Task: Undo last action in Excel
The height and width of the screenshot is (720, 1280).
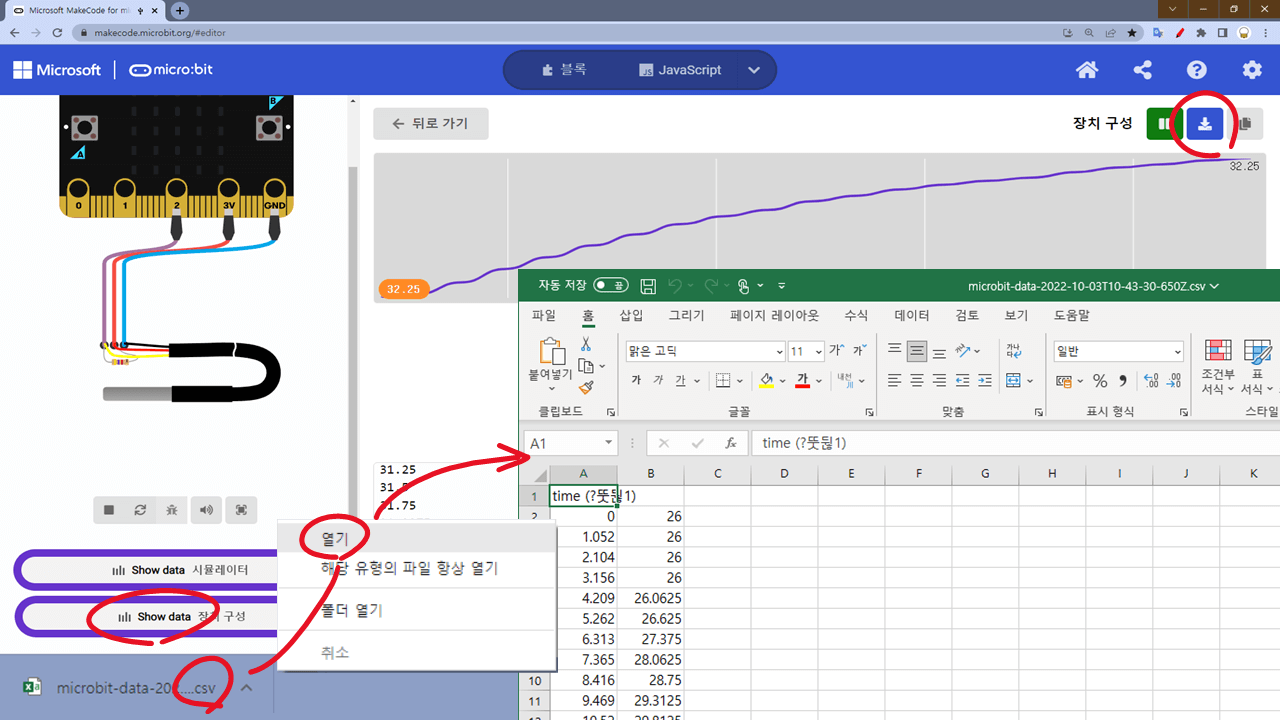Action: 675,286
